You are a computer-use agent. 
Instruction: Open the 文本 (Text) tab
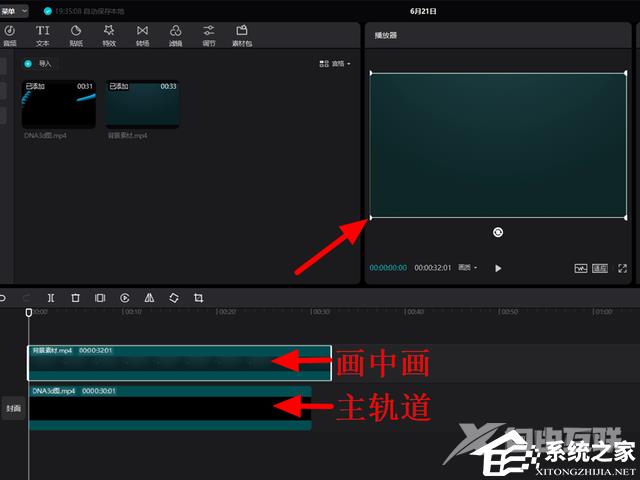pos(43,35)
